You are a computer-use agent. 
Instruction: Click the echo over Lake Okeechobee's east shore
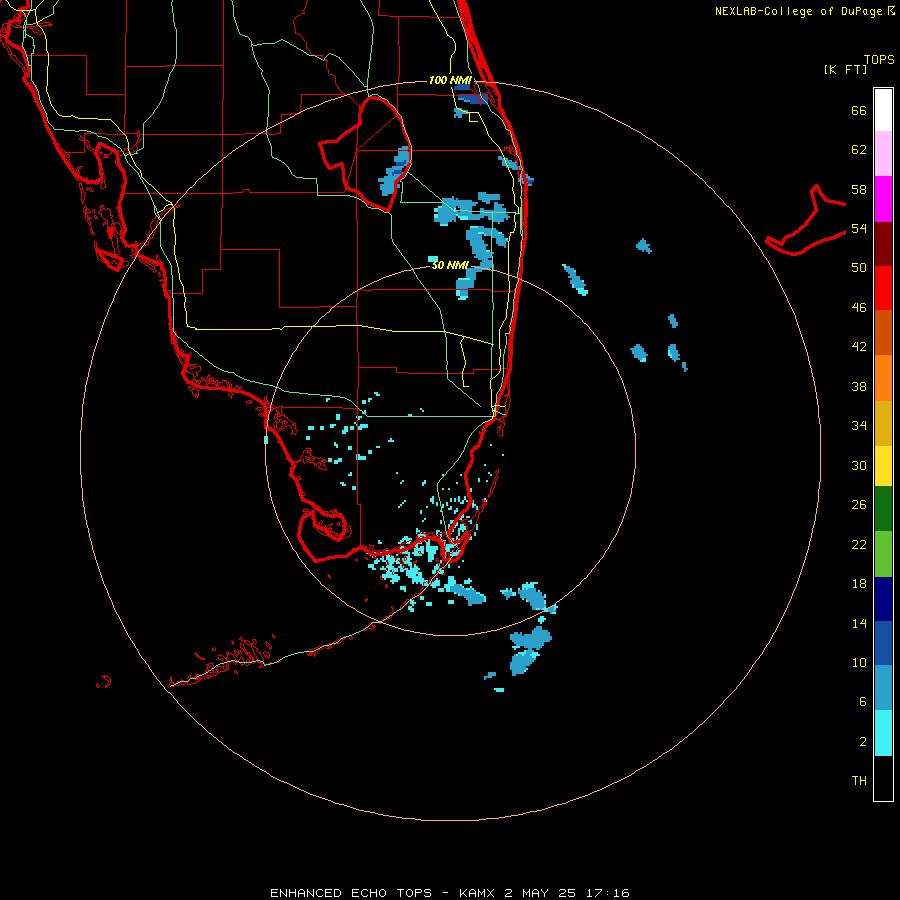394,172
